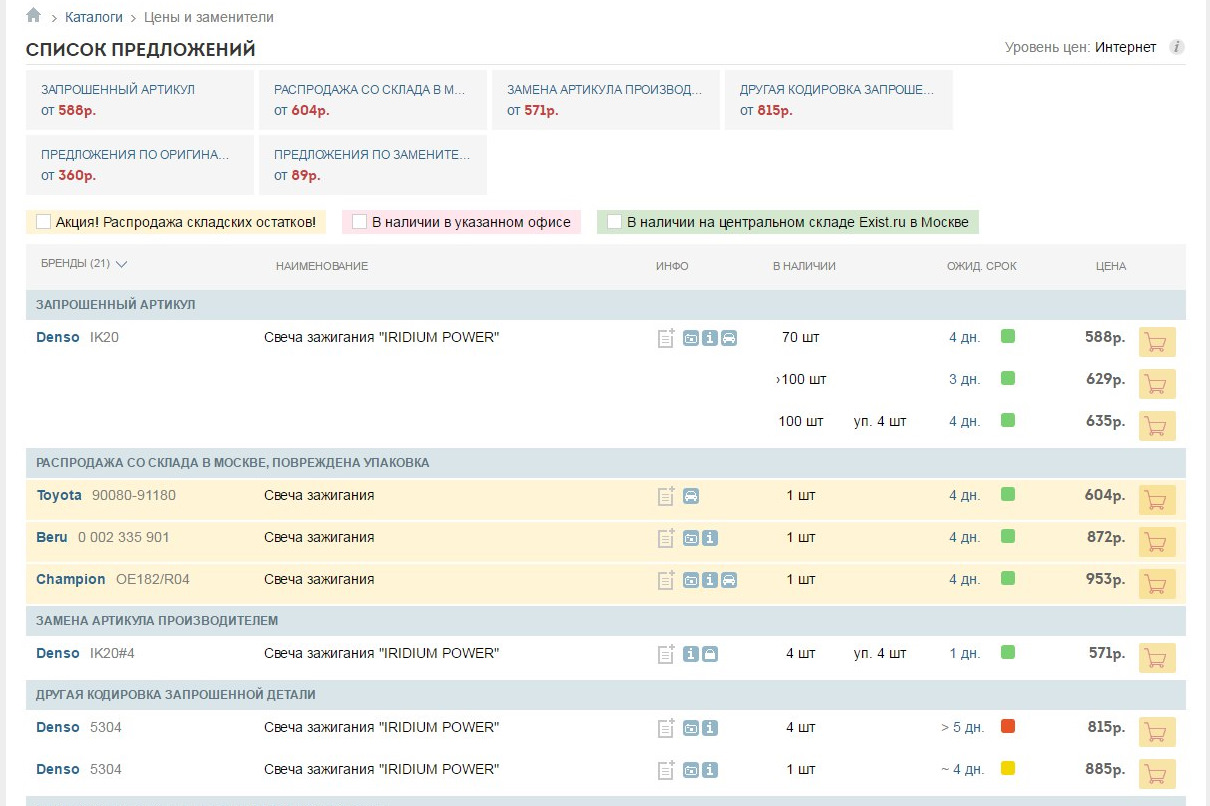Select 'Другая кодировка запроше...' tile
This screenshot has height=806, width=1210.
(839, 100)
